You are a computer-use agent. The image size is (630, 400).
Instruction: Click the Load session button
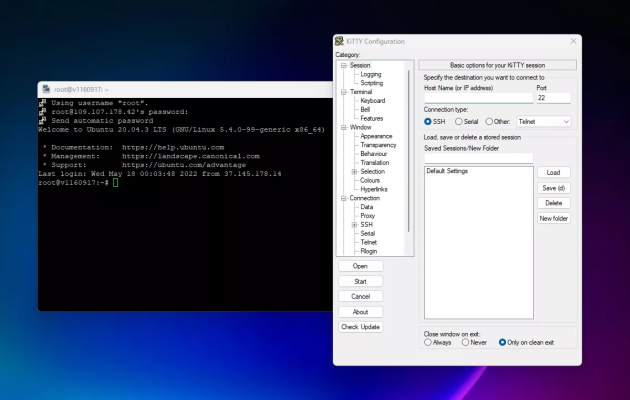pos(553,173)
